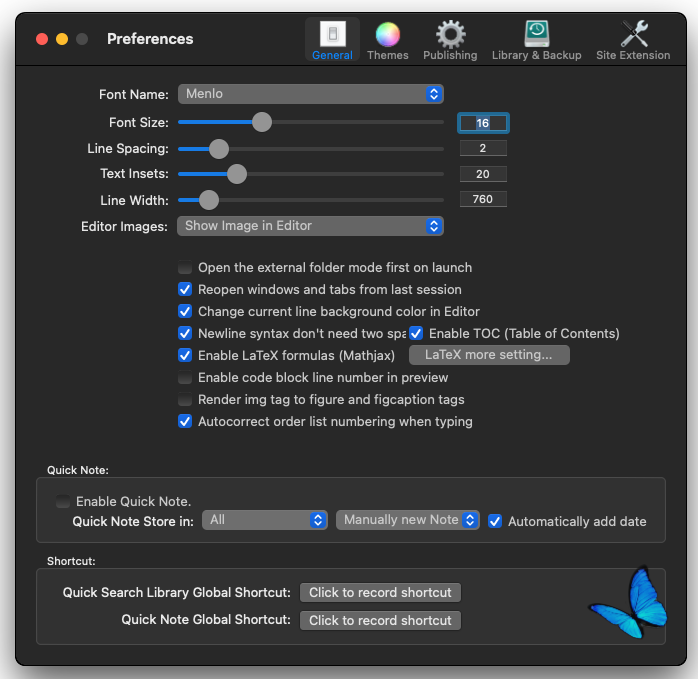Open the Themes color wheel icon

[388, 34]
